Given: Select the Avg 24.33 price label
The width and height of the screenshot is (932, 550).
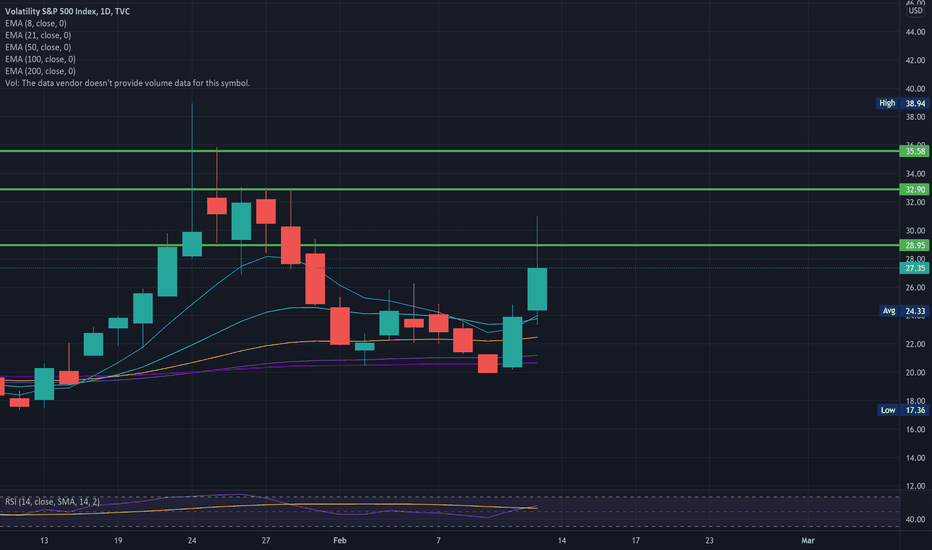Looking at the screenshot, I should pos(903,311).
